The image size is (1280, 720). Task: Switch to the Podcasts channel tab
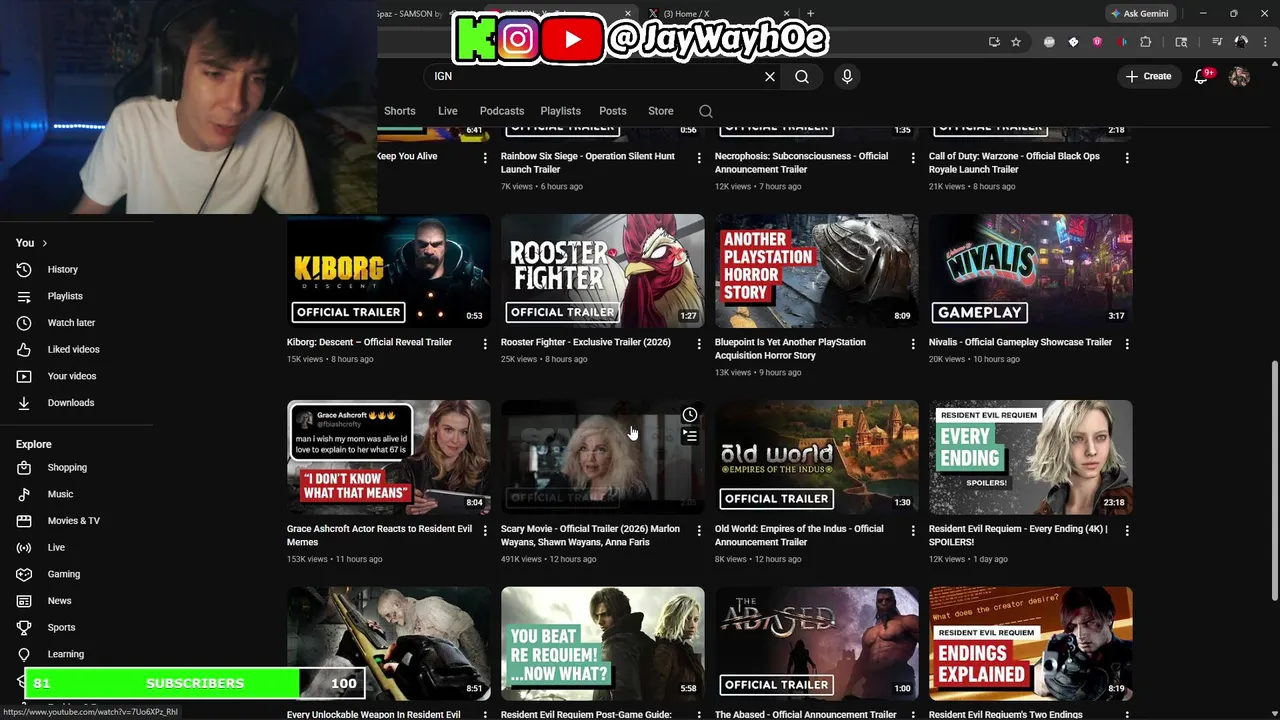tap(502, 111)
